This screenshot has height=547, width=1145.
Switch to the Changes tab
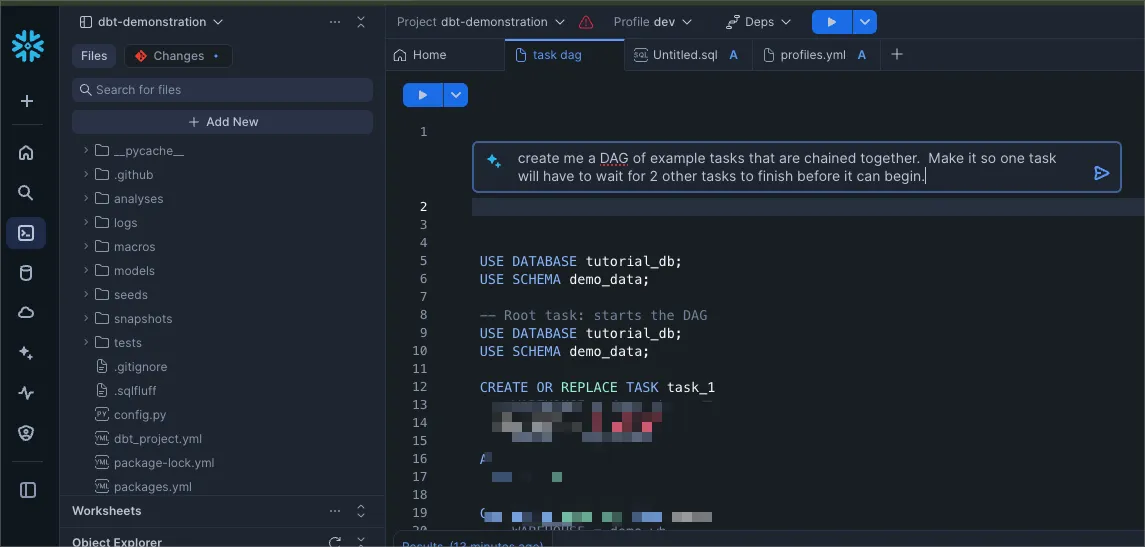178,56
